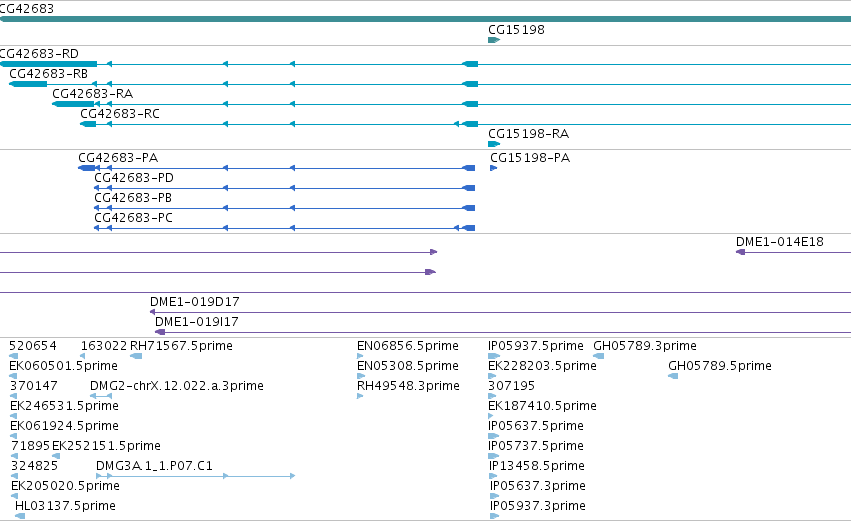Select the CG42683-RB transcript label
The height and width of the screenshot is (521, 851).
[48, 74]
